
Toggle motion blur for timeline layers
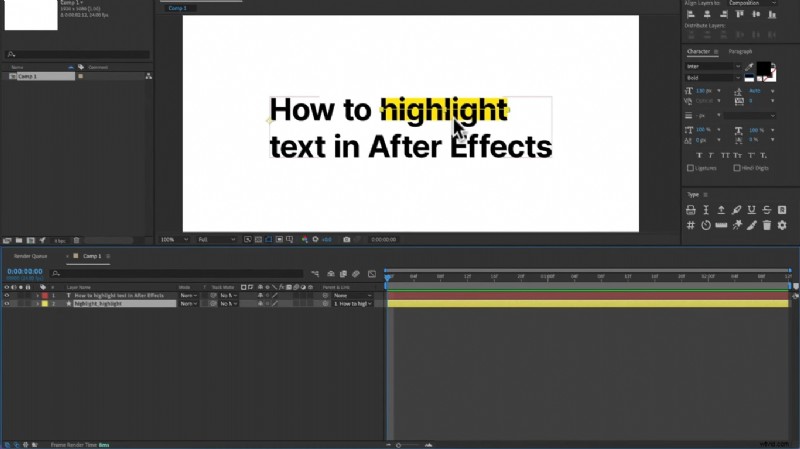tap(356, 274)
